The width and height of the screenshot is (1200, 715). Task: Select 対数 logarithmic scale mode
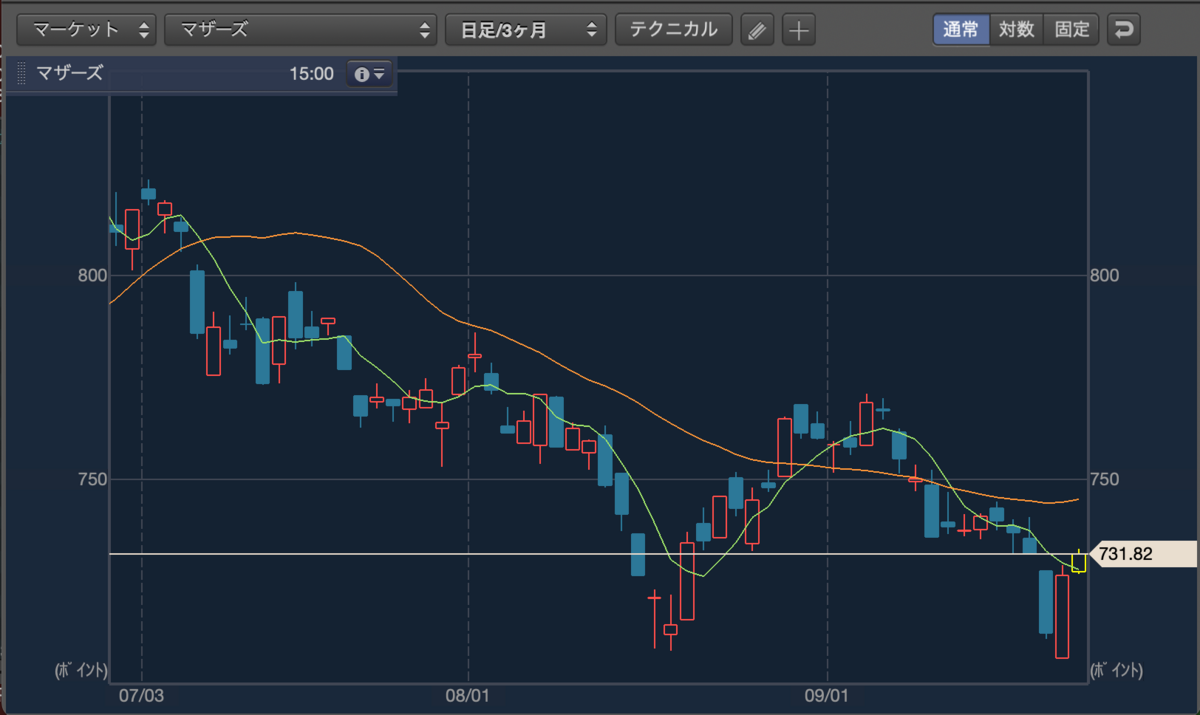pyautogui.click(x=1016, y=29)
